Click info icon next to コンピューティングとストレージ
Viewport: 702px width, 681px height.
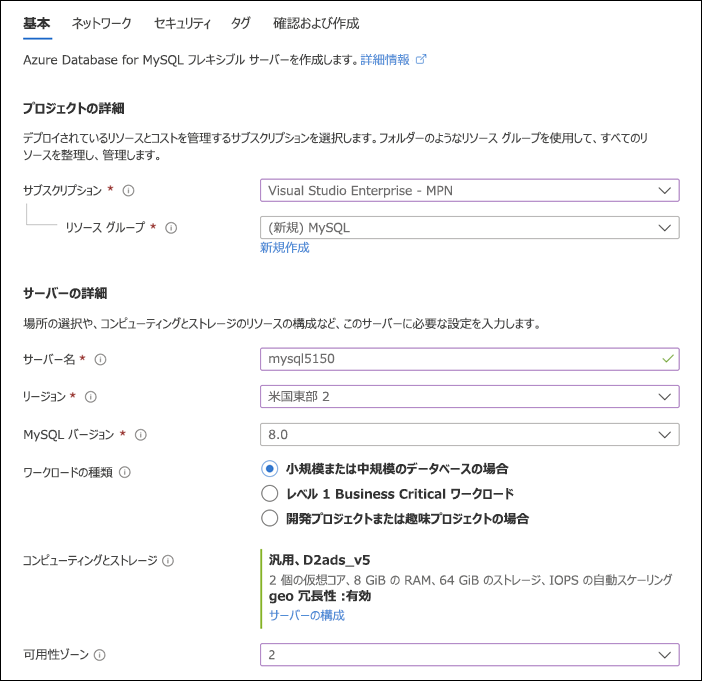click(x=168, y=561)
